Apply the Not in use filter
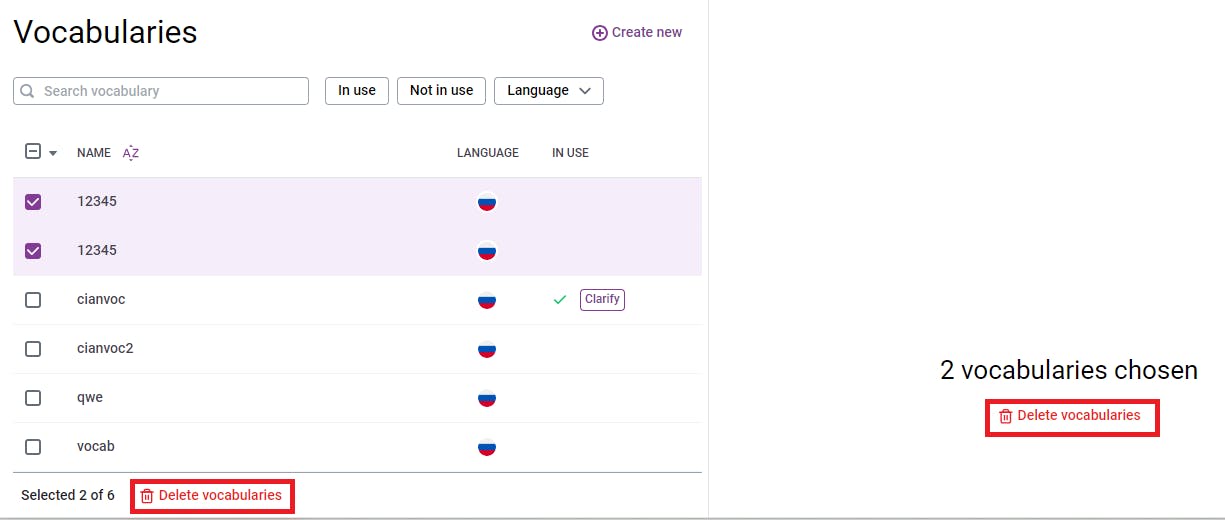Image resolution: width=1225 pixels, height=520 pixels. pos(441,91)
